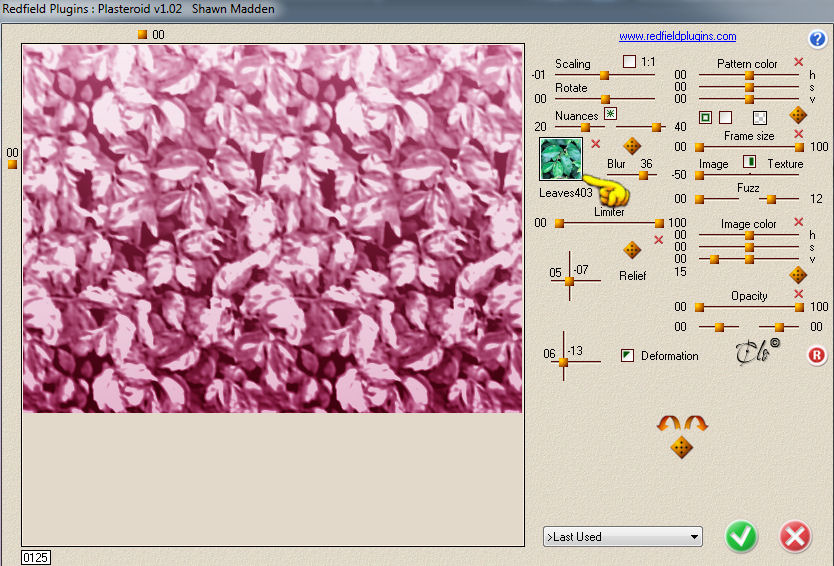Open the www.redfieldplugins.com link

tap(678, 36)
